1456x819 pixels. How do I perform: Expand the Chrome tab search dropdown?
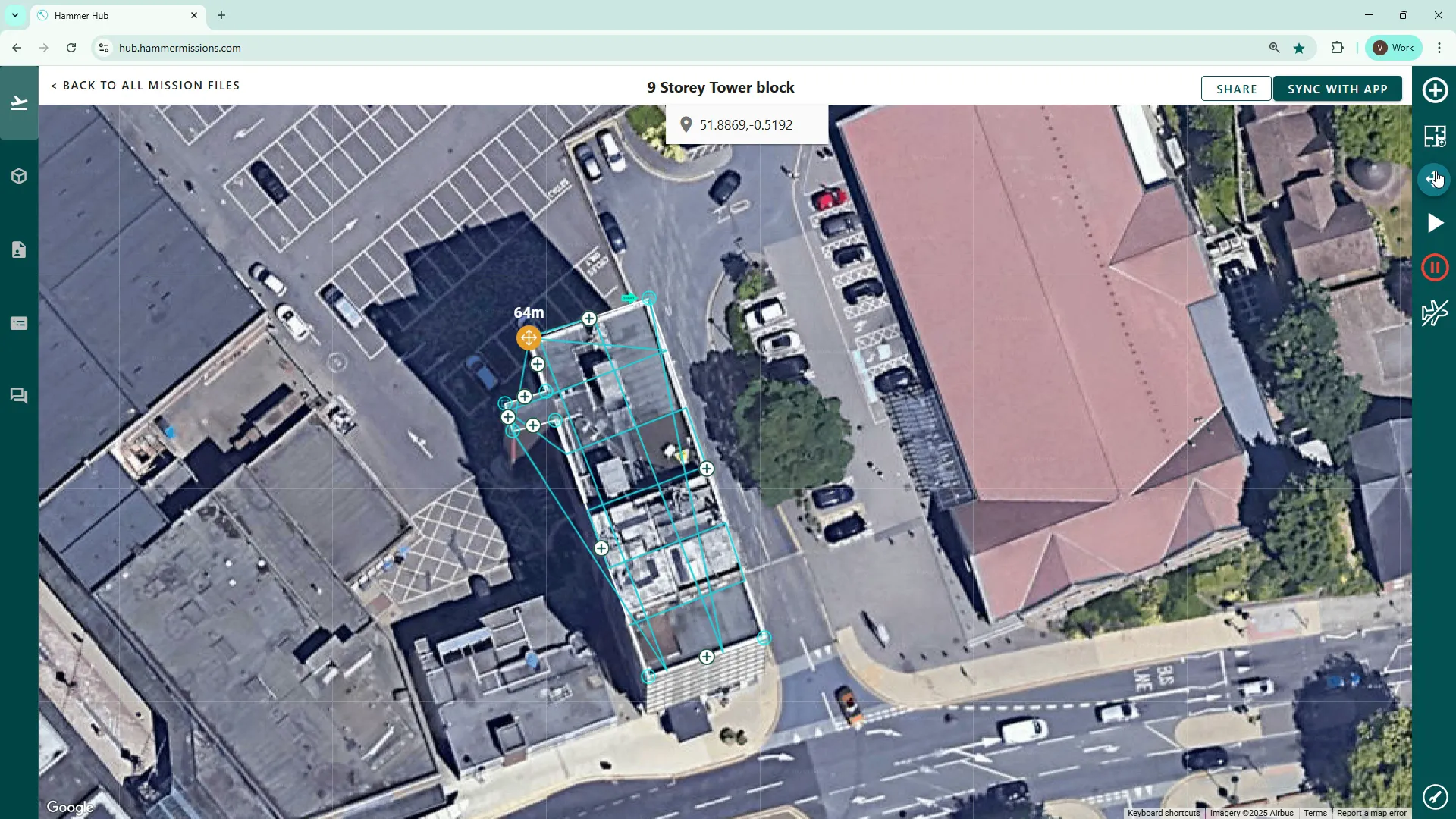(x=14, y=15)
